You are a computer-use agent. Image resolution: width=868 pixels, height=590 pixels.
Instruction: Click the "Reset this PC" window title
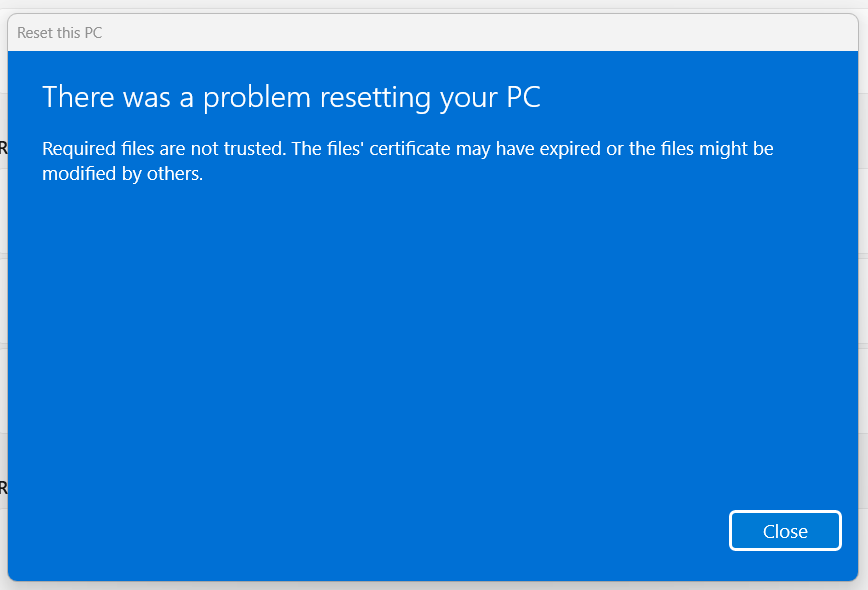point(60,33)
